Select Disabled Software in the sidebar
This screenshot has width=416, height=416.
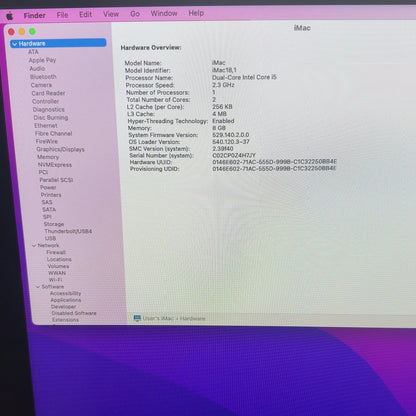pyautogui.click(x=74, y=313)
